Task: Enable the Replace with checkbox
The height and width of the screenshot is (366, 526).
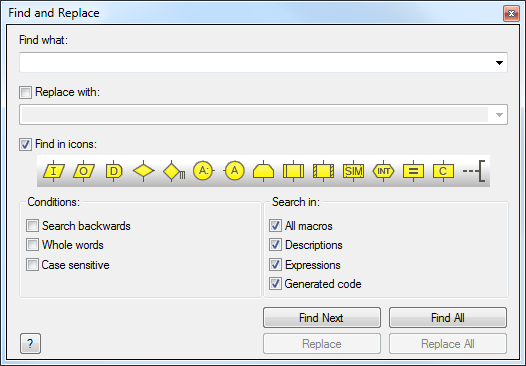Action: click(x=25, y=92)
